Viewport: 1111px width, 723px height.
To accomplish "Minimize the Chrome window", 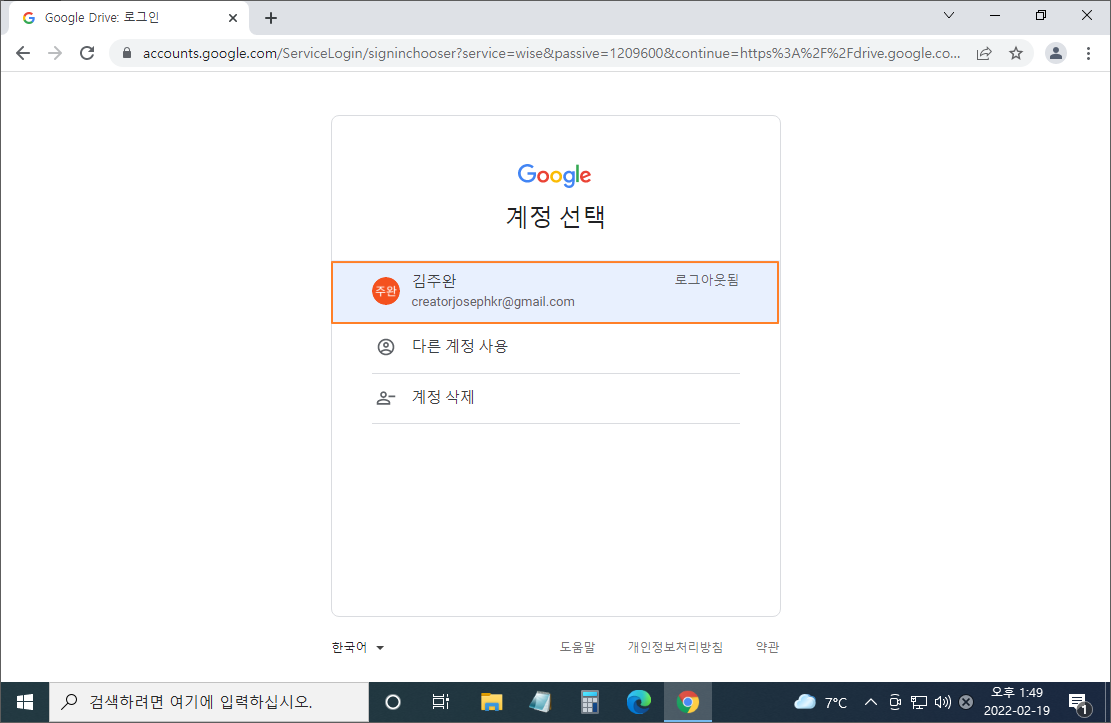I will (x=995, y=15).
